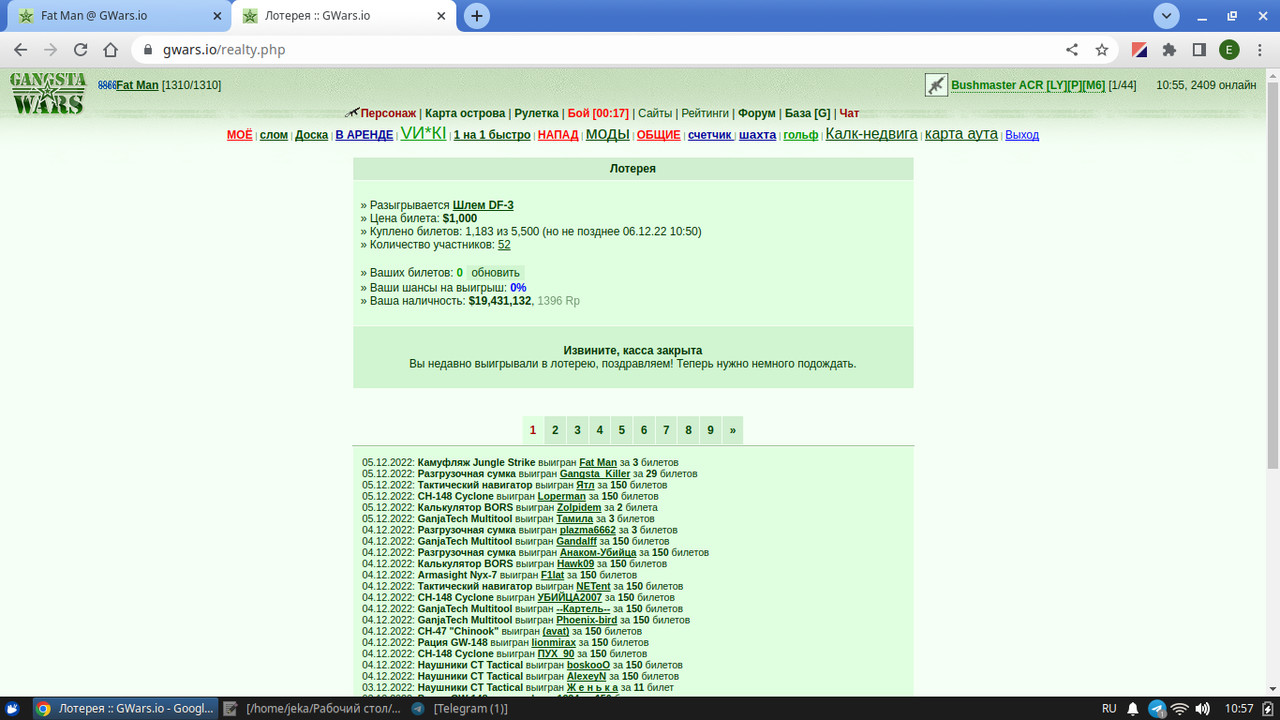Image resolution: width=1280 pixels, height=720 pixels.
Task: Open Gangsta_Killer player profile
Action: click(595, 474)
